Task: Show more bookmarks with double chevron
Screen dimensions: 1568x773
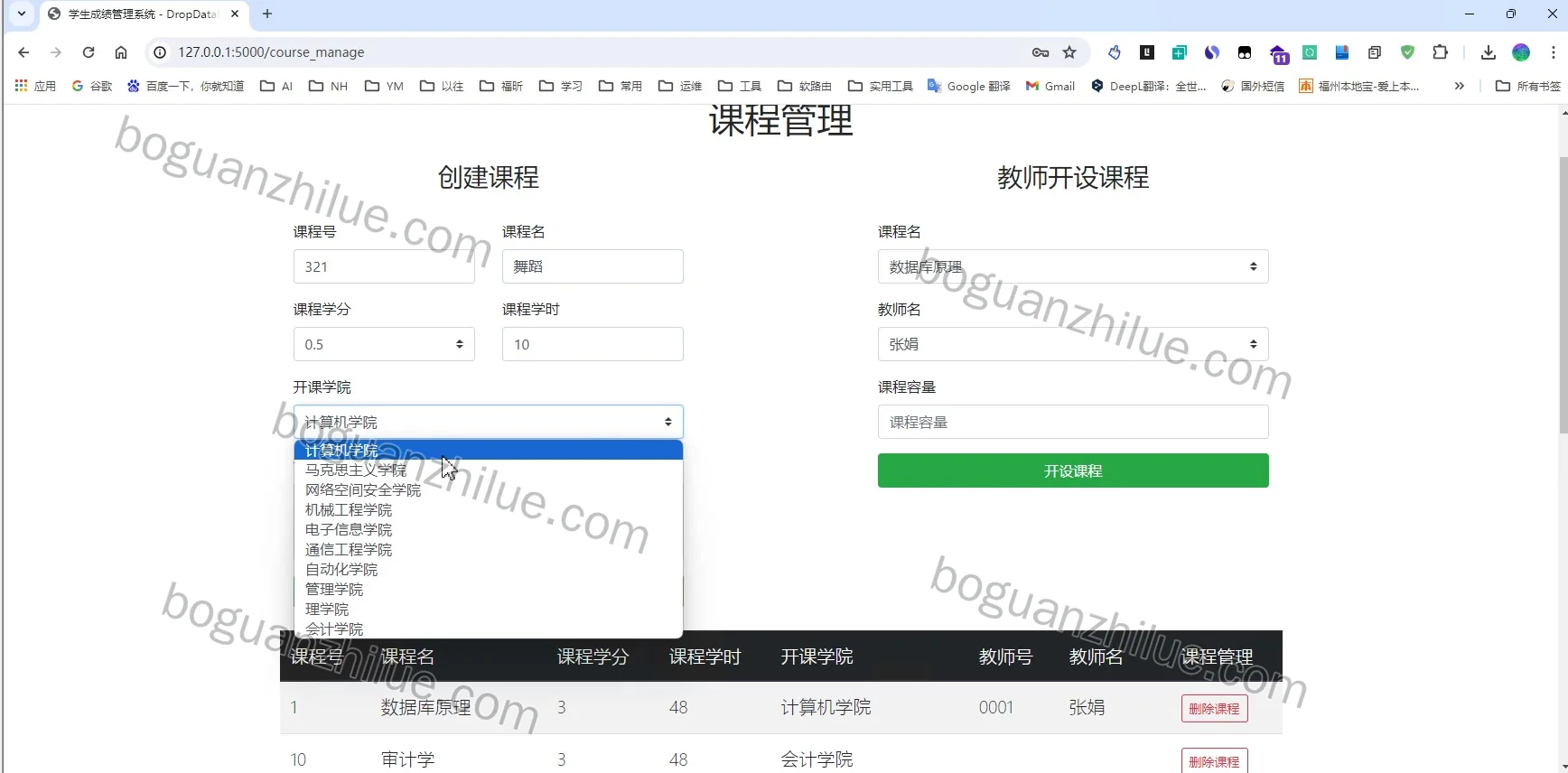Action: [1459, 86]
